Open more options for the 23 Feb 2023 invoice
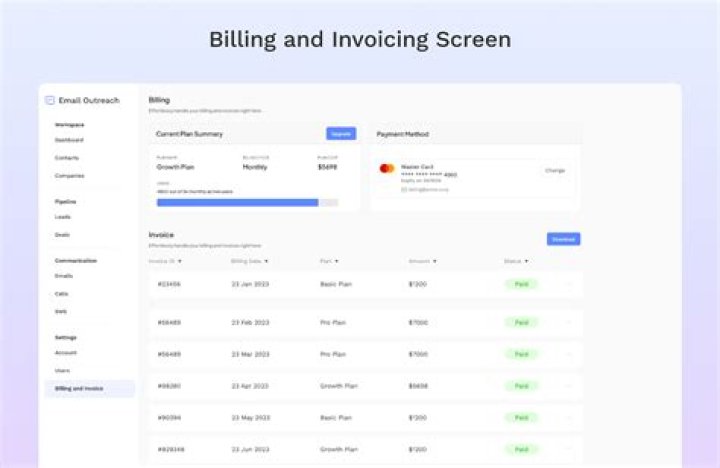The width and height of the screenshot is (720, 468). 568,322
